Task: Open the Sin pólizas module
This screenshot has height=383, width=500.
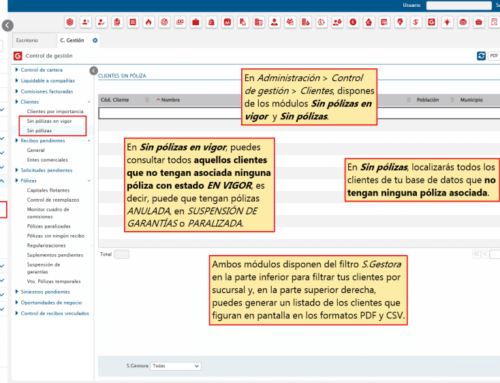Action: [x=39, y=131]
